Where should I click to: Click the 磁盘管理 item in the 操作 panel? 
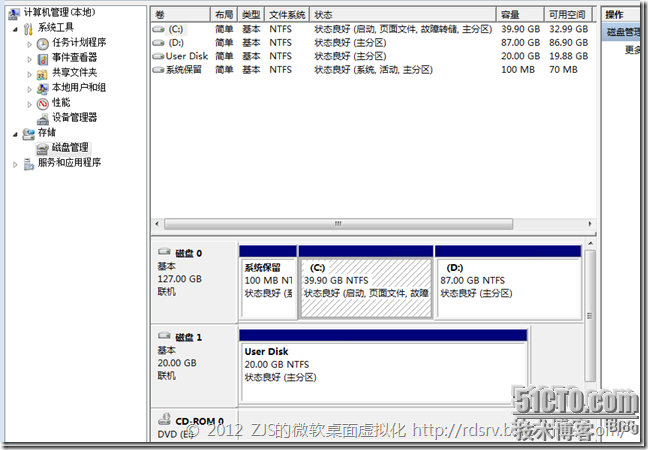[623, 32]
